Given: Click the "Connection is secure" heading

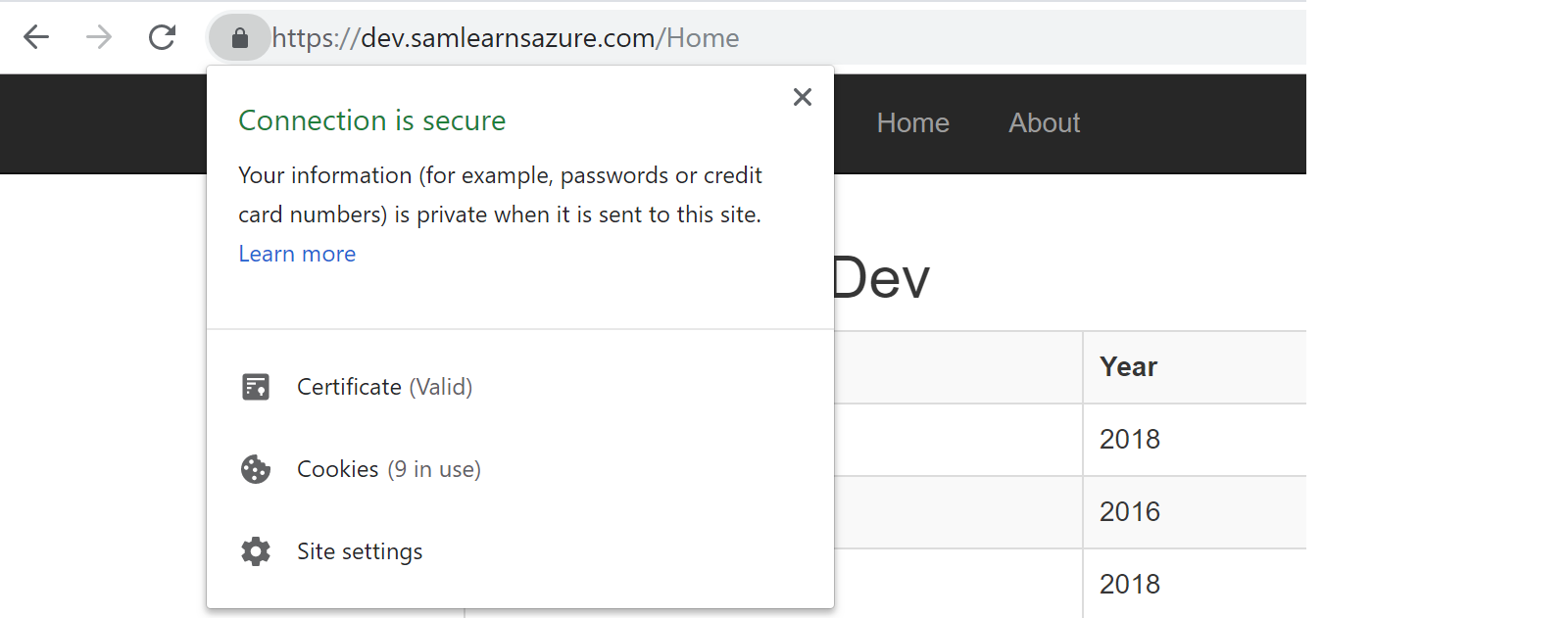Looking at the screenshot, I should click(371, 120).
